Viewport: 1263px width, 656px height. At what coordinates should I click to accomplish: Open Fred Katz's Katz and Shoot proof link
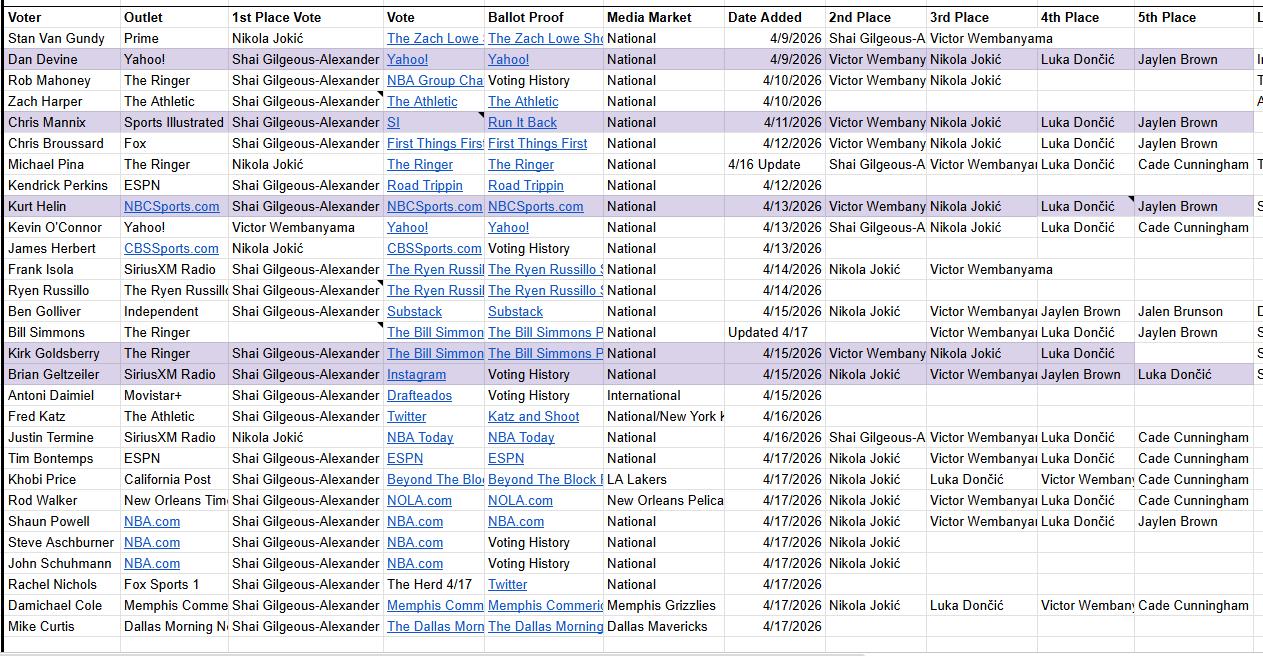pyautogui.click(x=534, y=417)
